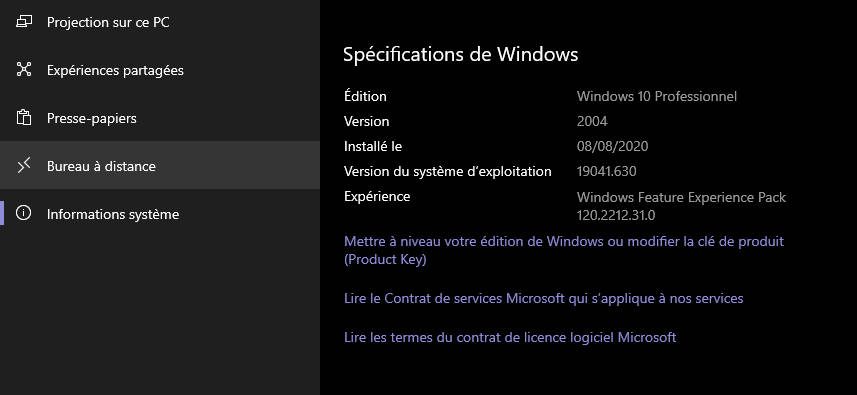Open the Contrat de services Microsoft link
Screen dimensions: 857x395
click(x=543, y=298)
